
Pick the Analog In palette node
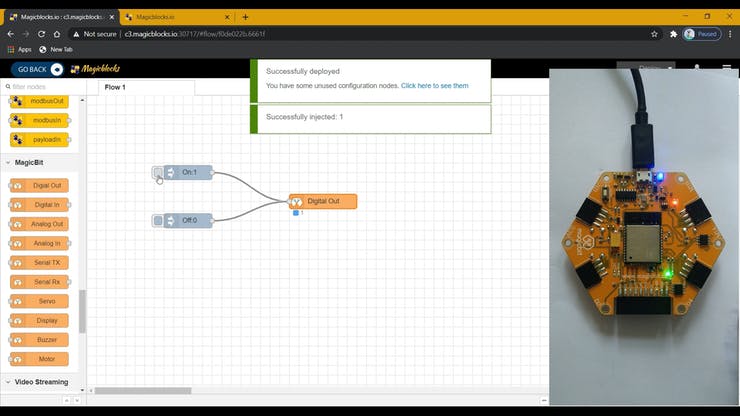40,243
